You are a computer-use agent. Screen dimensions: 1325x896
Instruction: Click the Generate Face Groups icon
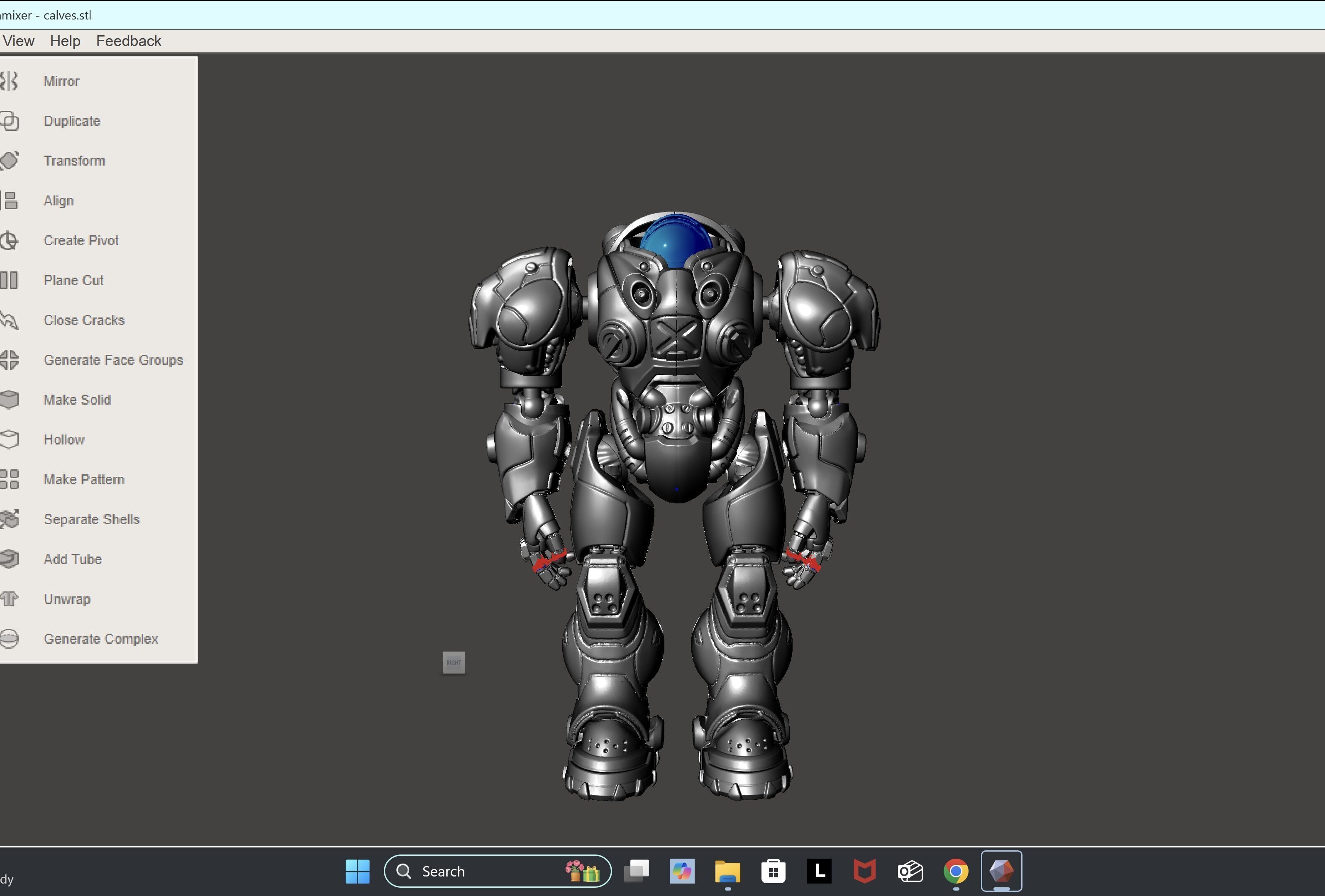pyautogui.click(x=9, y=360)
